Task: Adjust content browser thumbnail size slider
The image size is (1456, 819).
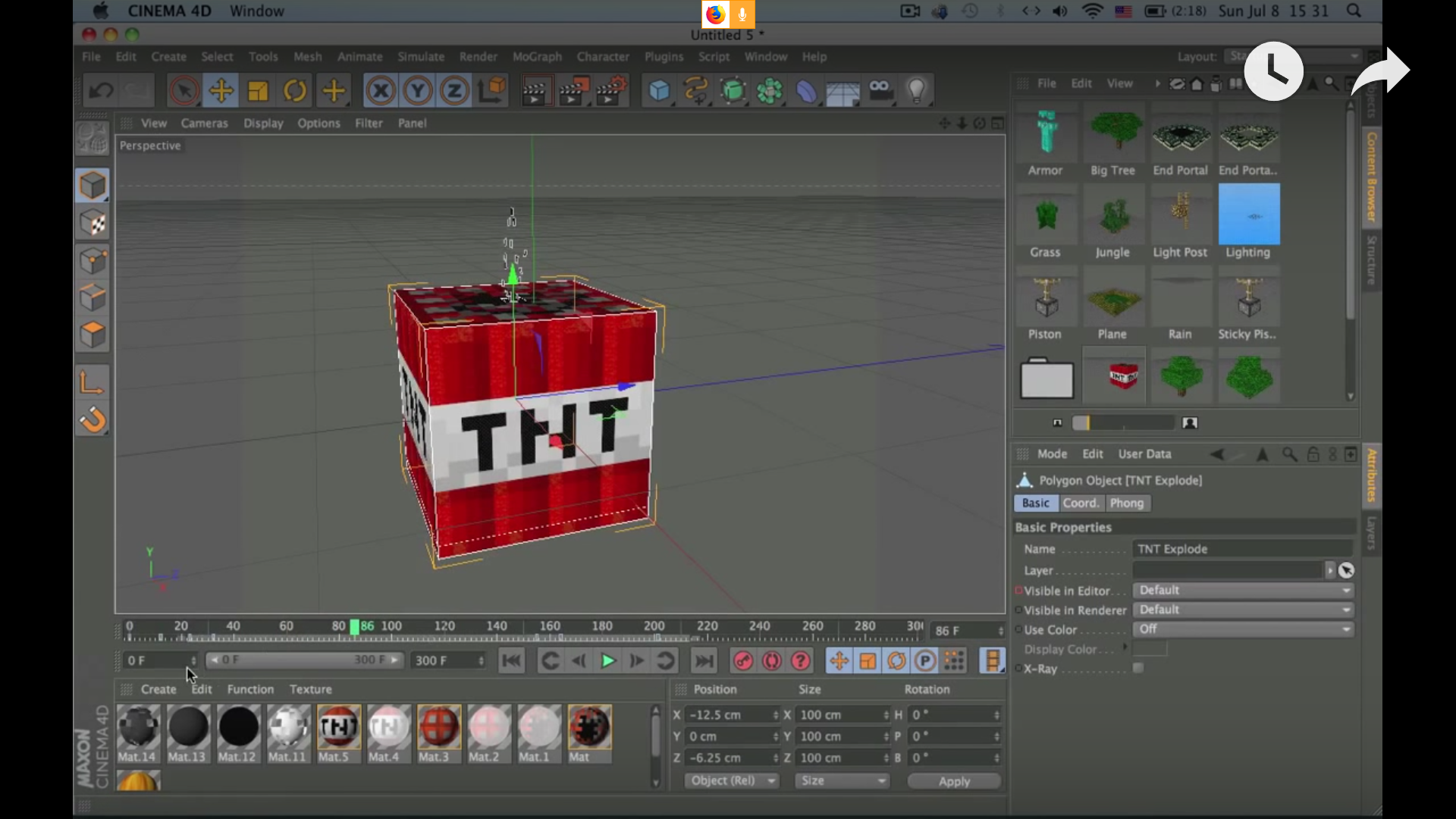Action: click(1123, 423)
